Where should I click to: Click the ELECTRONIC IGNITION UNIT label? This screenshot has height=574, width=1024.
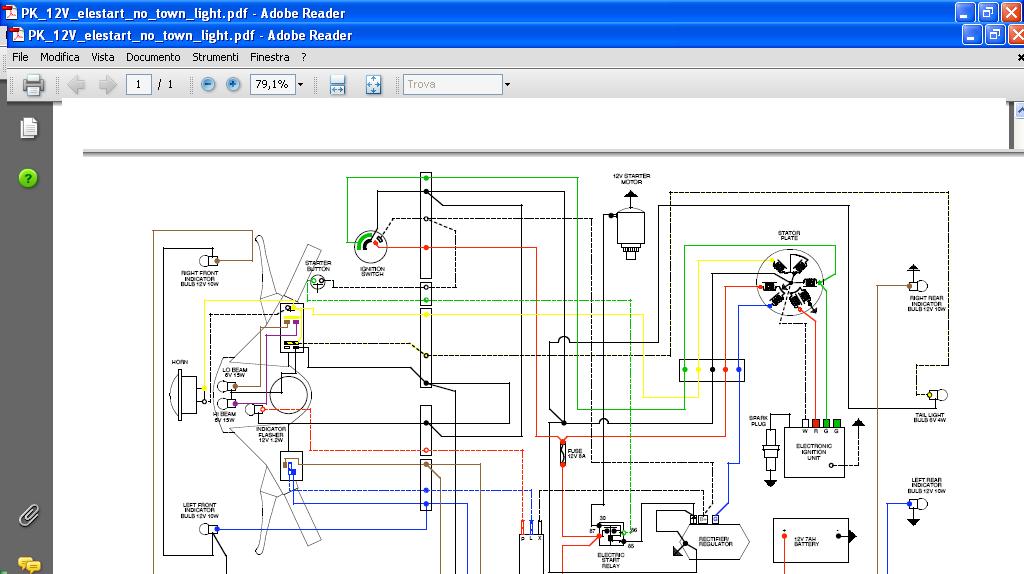(x=814, y=452)
